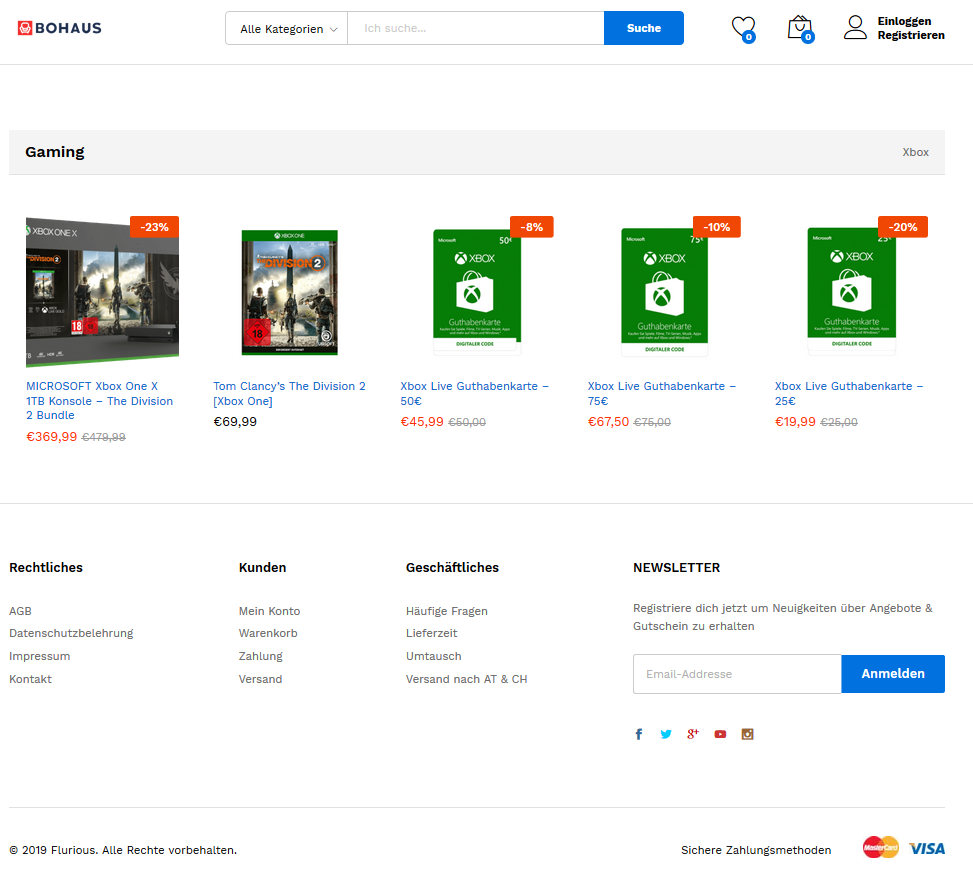Open the 75€ Xbox gift card image
This screenshot has height=874, width=973.
[x=664, y=292]
